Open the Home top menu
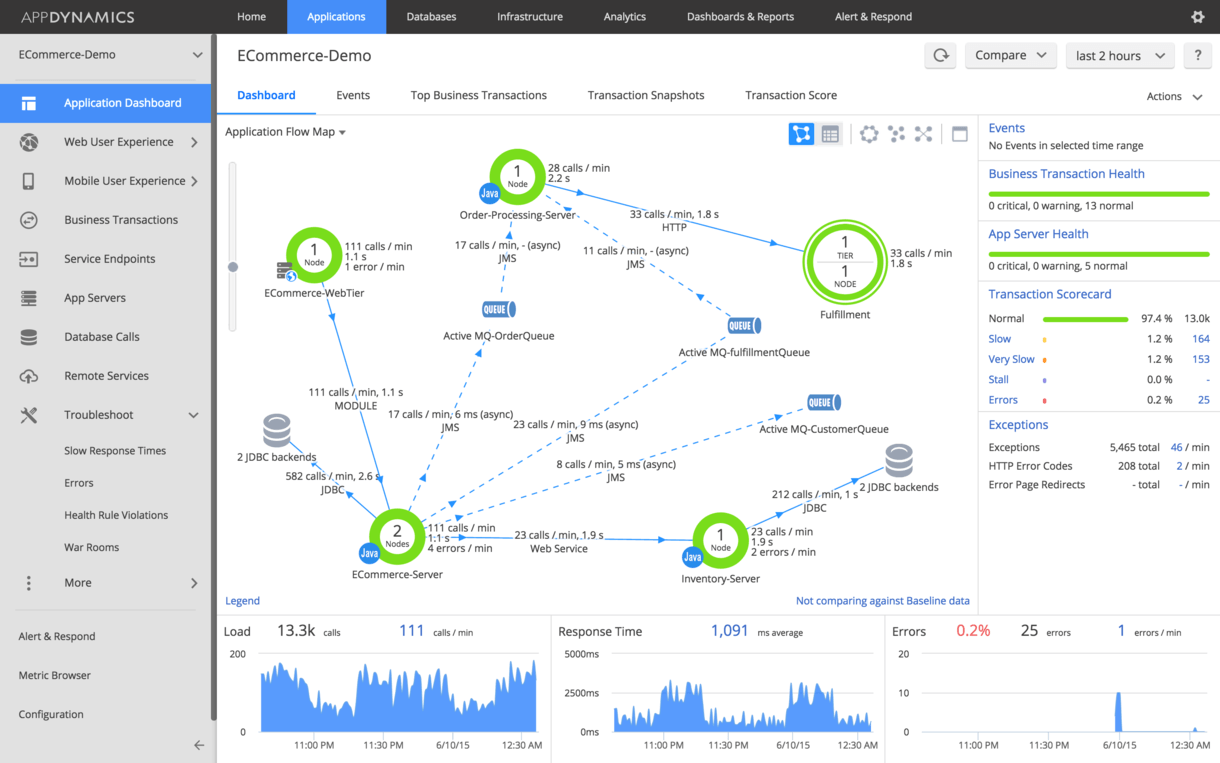Viewport: 1220px width, 763px height. pyautogui.click(x=251, y=17)
